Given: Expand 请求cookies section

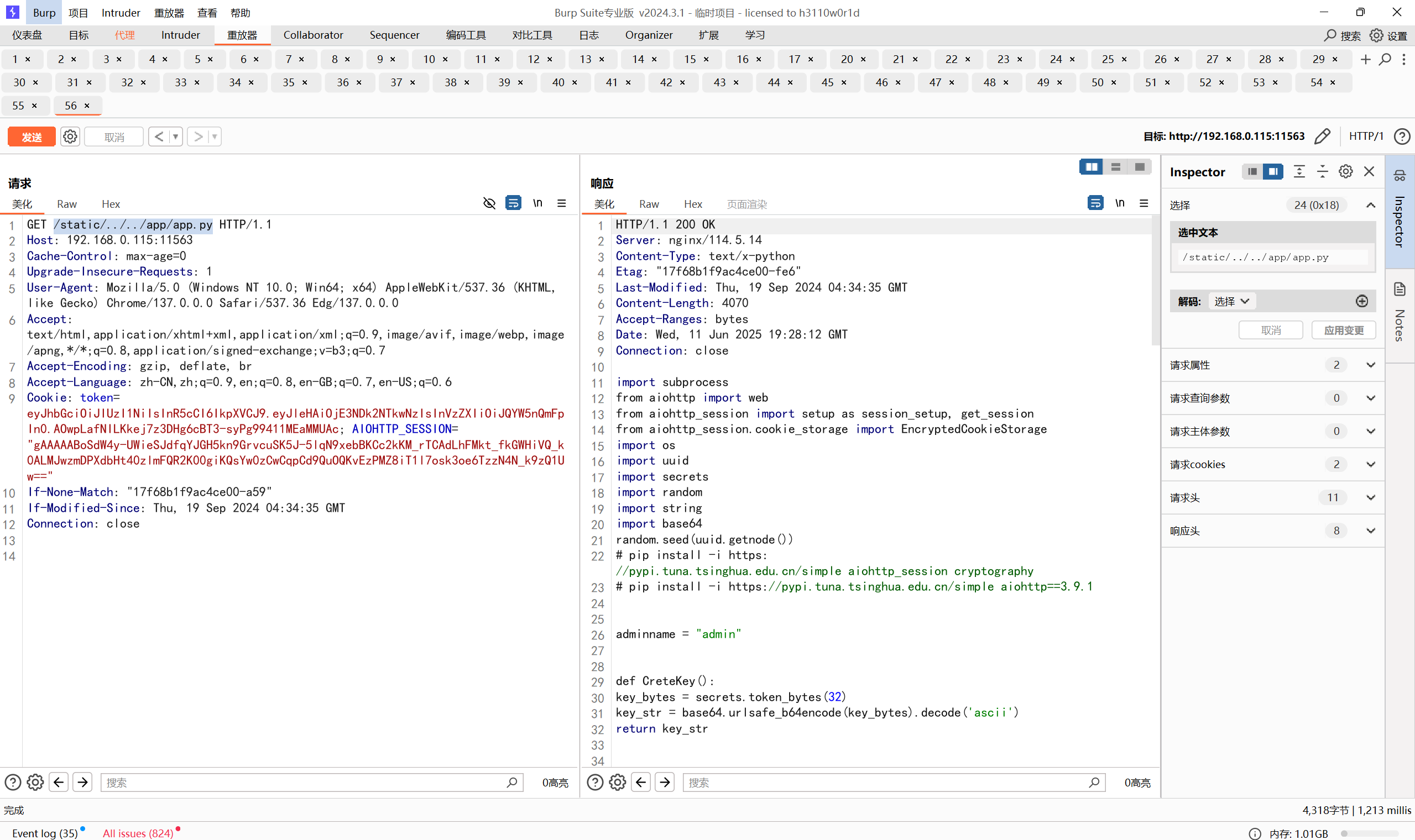Looking at the screenshot, I should point(1273,465).
